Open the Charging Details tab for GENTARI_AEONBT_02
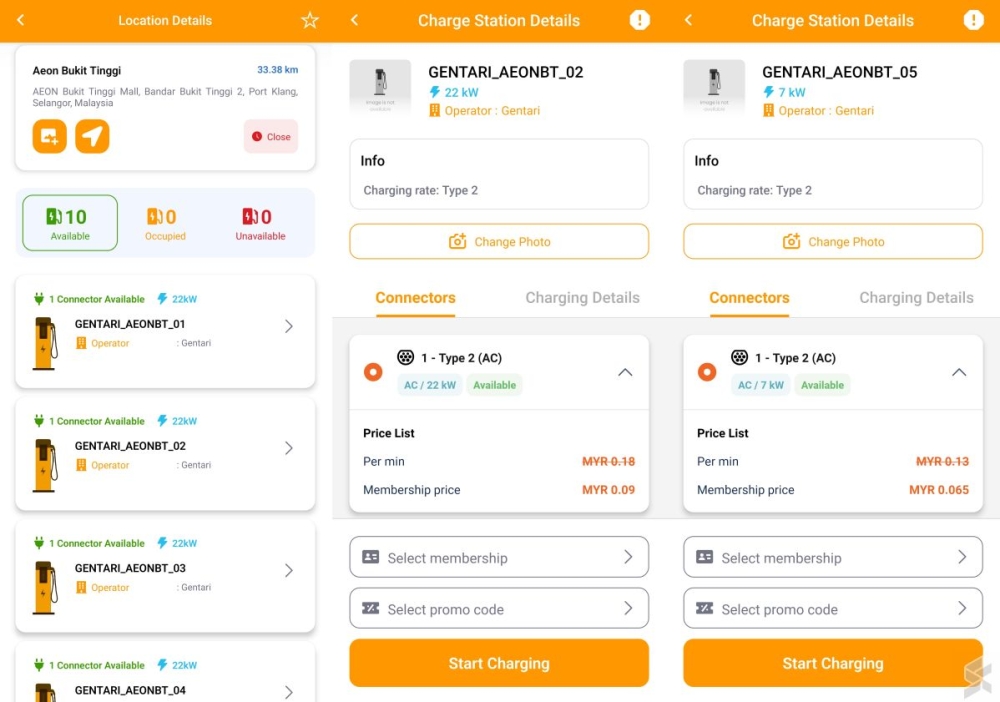 [582, 298]
